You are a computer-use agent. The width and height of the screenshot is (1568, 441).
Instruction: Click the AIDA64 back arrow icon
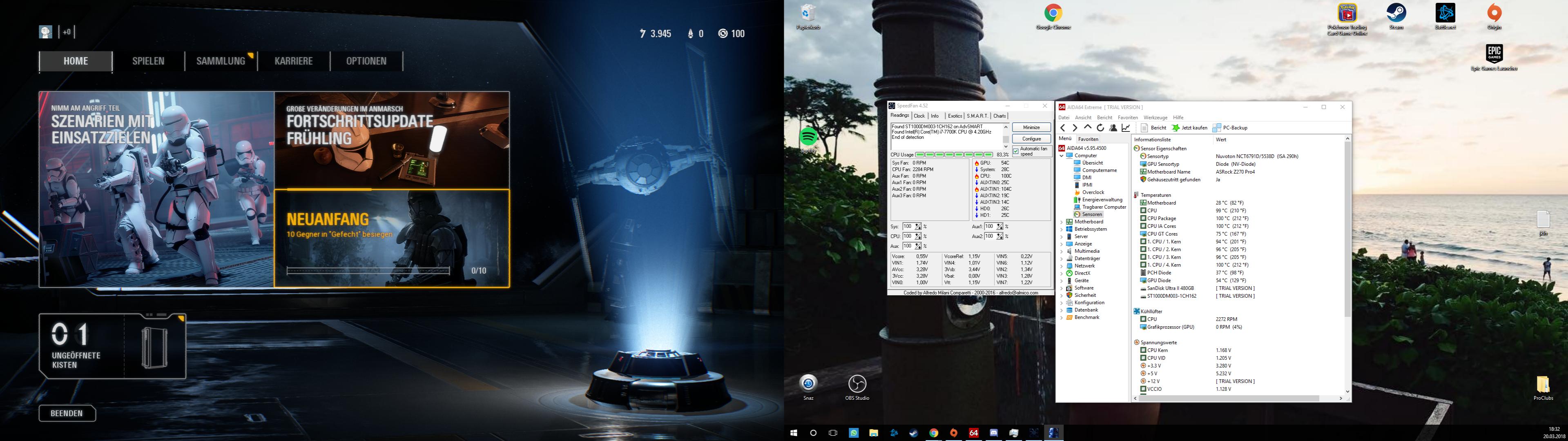pyautogui.click(x=1063, y=128)
